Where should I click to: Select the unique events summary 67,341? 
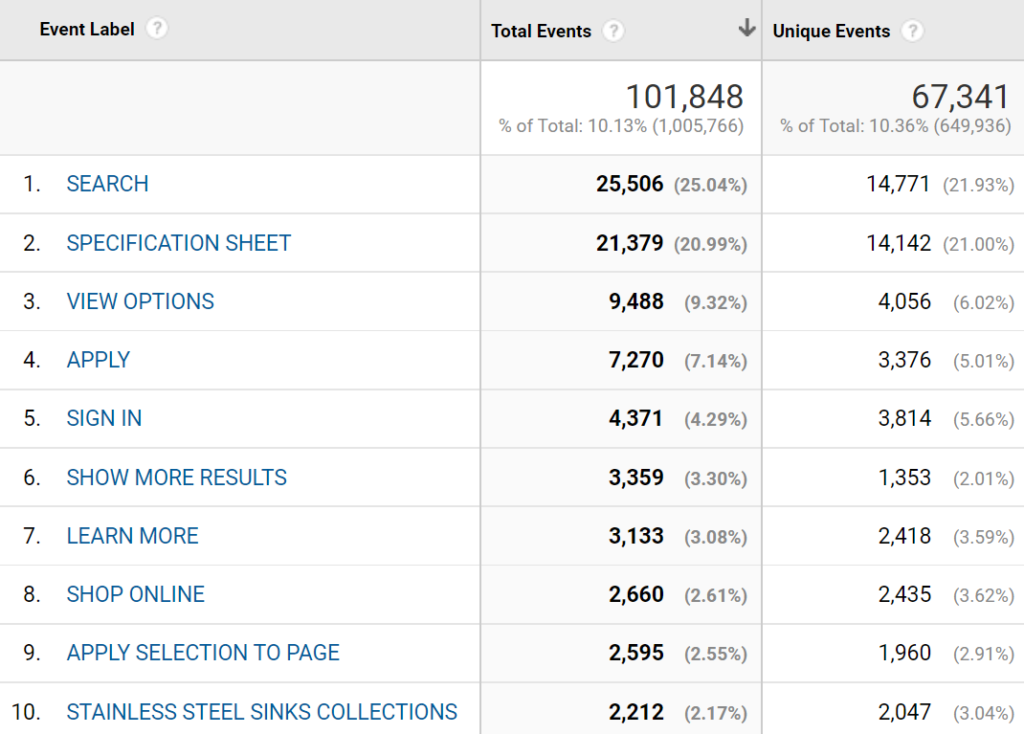pyautogui.click(x=961, y=97)
